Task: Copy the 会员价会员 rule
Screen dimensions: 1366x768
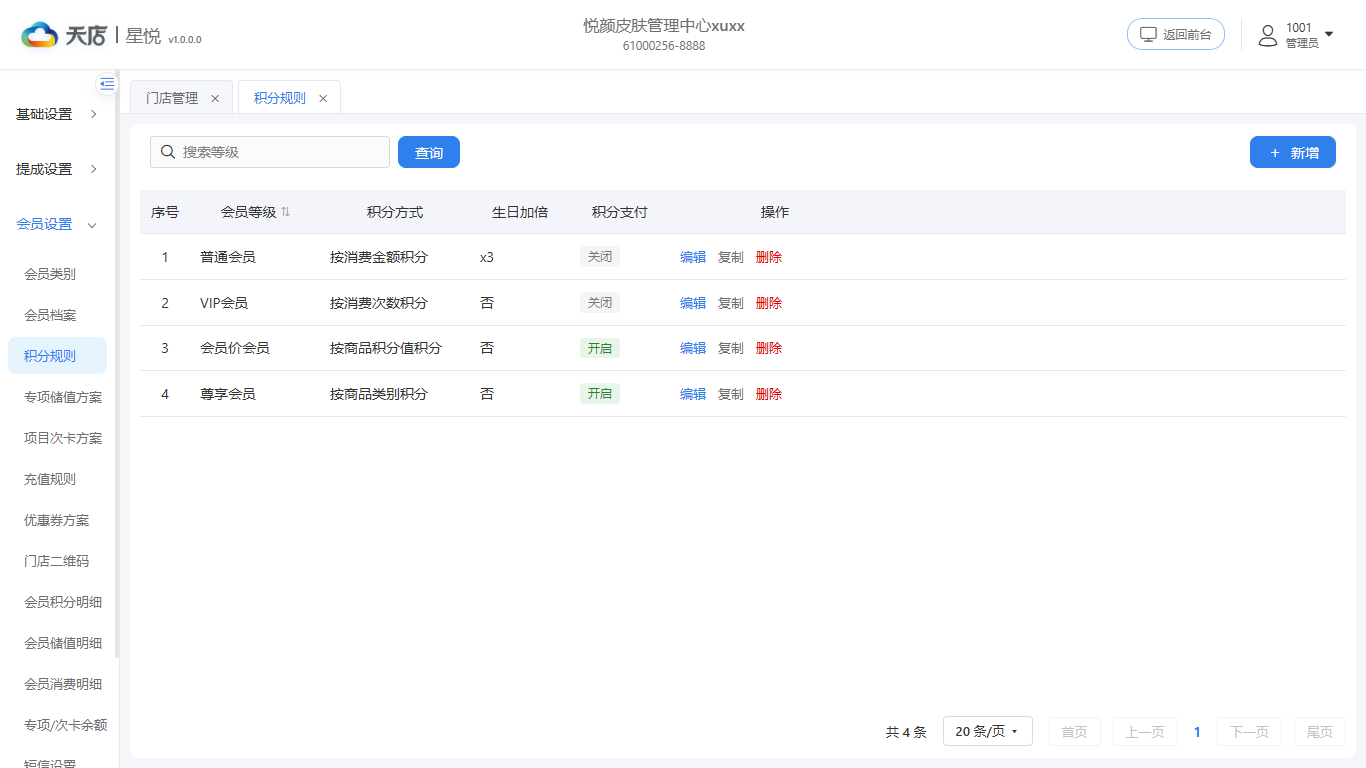Action: 731,348
